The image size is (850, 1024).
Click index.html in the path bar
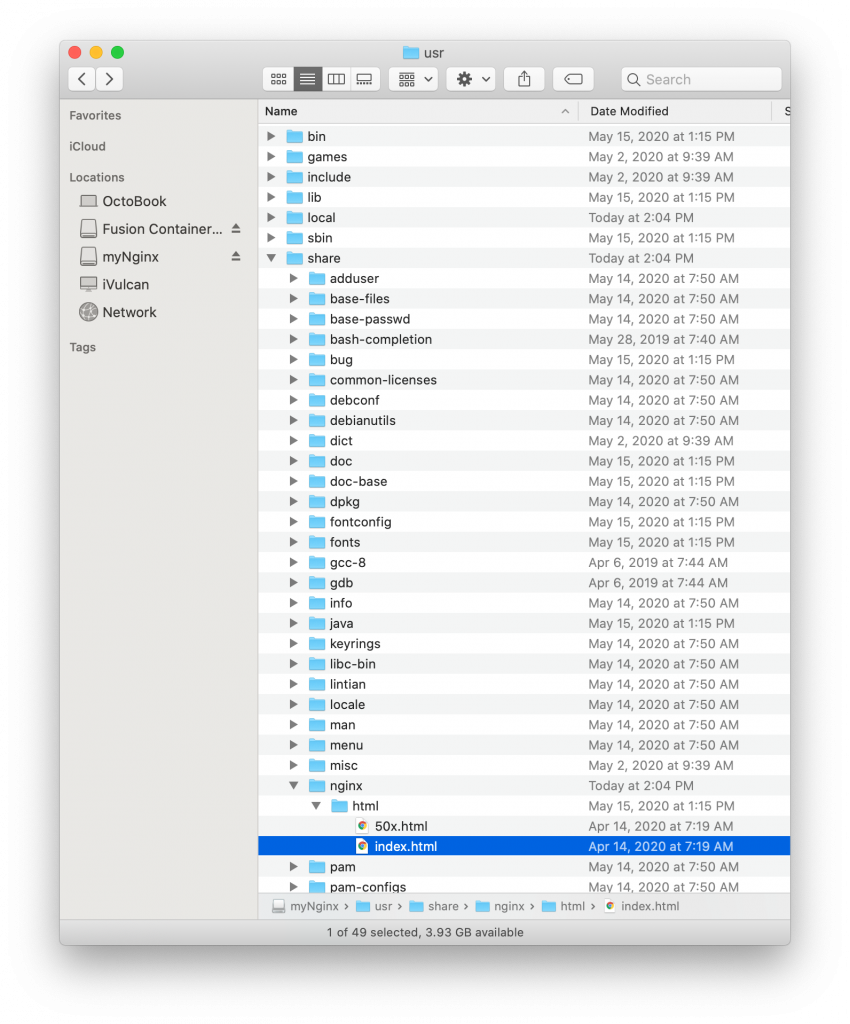click(x=642, y=906)
